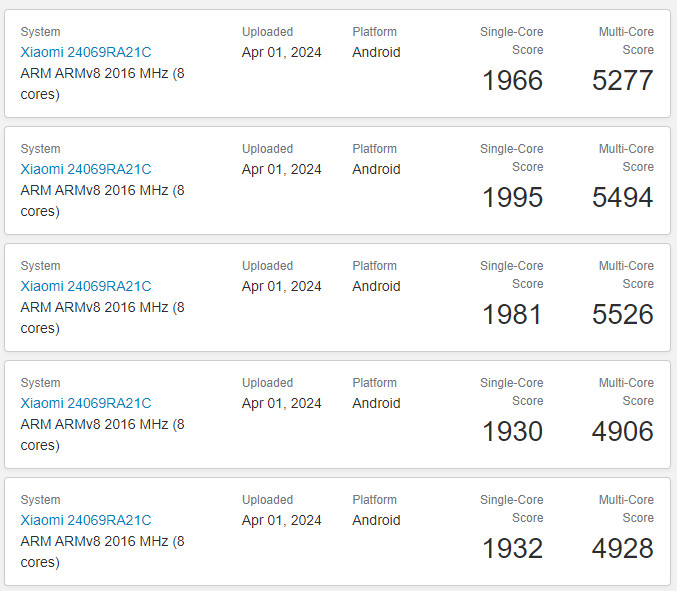Select the multi-core score 5526

[x=622, y=315]
